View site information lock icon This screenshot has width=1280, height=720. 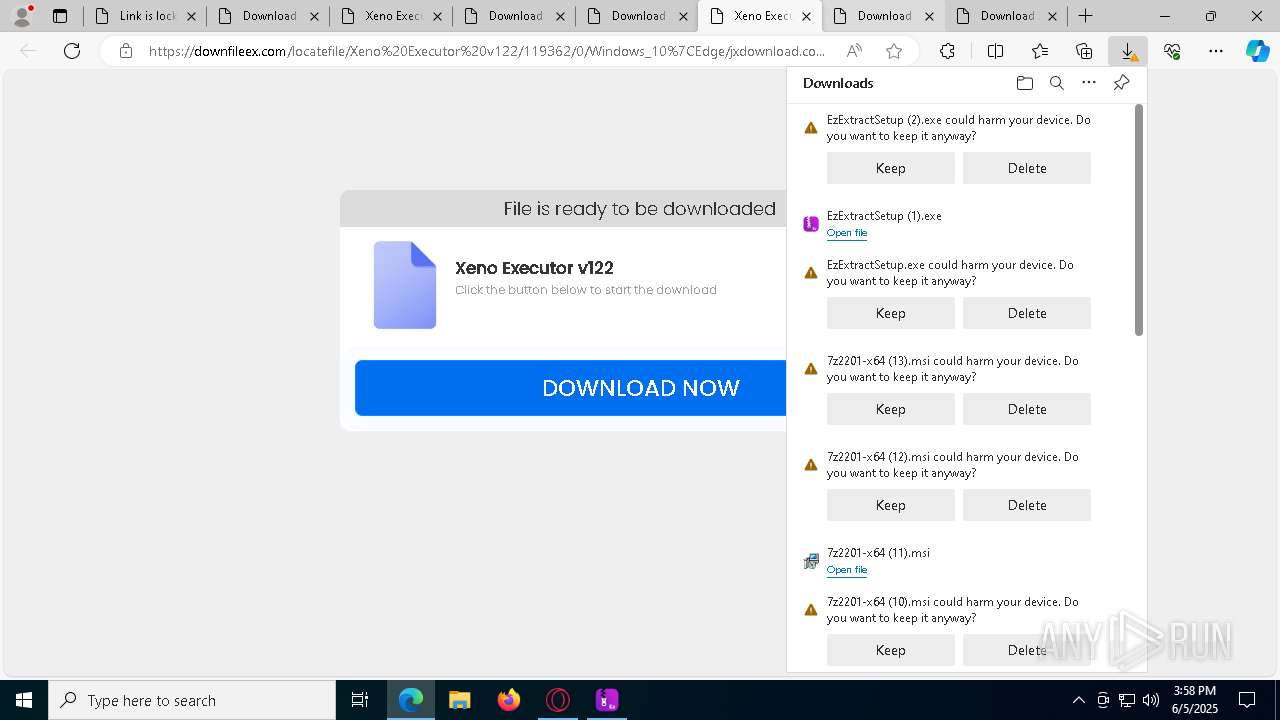pyautogui.click(x=126, y=51)
